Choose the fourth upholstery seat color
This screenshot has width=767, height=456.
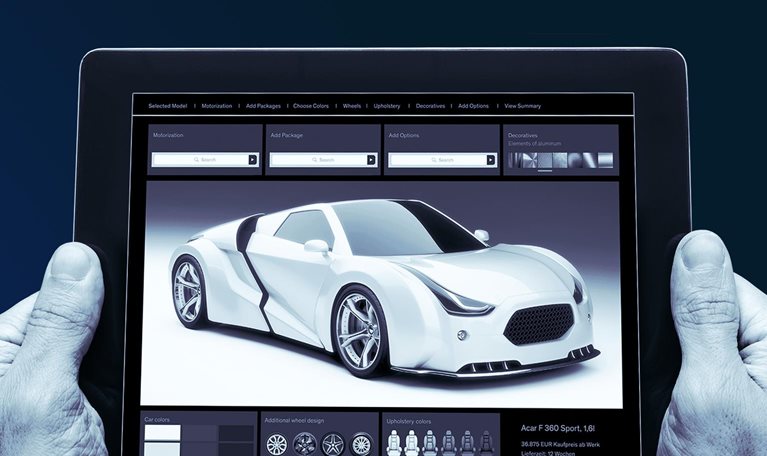click(449, 443)
